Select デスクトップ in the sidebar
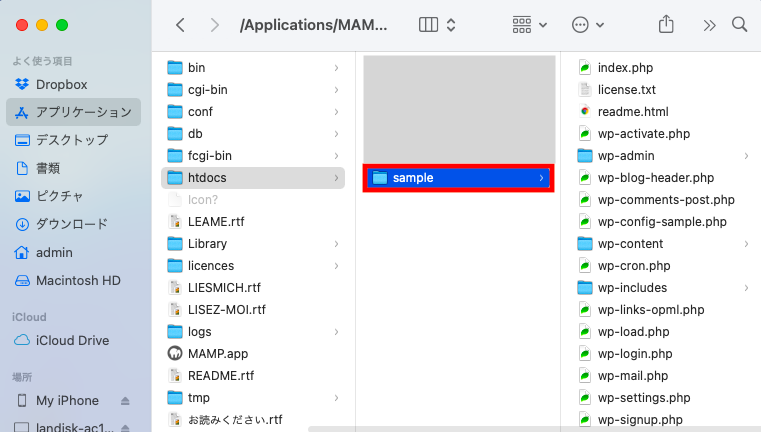The image size is (761, 432). pyautogui.click(x=73, y=140)
